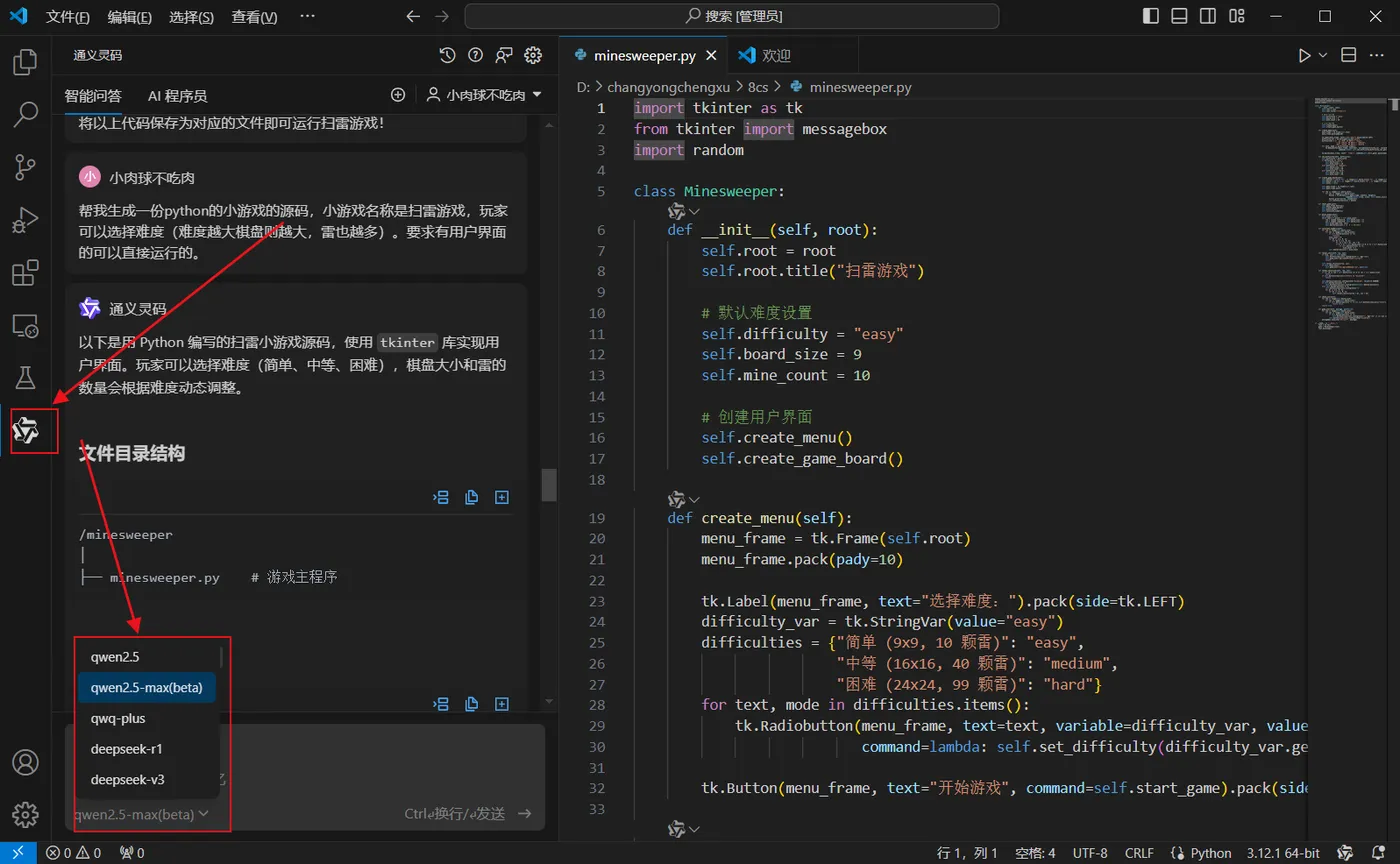The image size is (1400, 864).
Task: Change encoding via UTF-8 status item
Action: click(x=1090, y=853)
